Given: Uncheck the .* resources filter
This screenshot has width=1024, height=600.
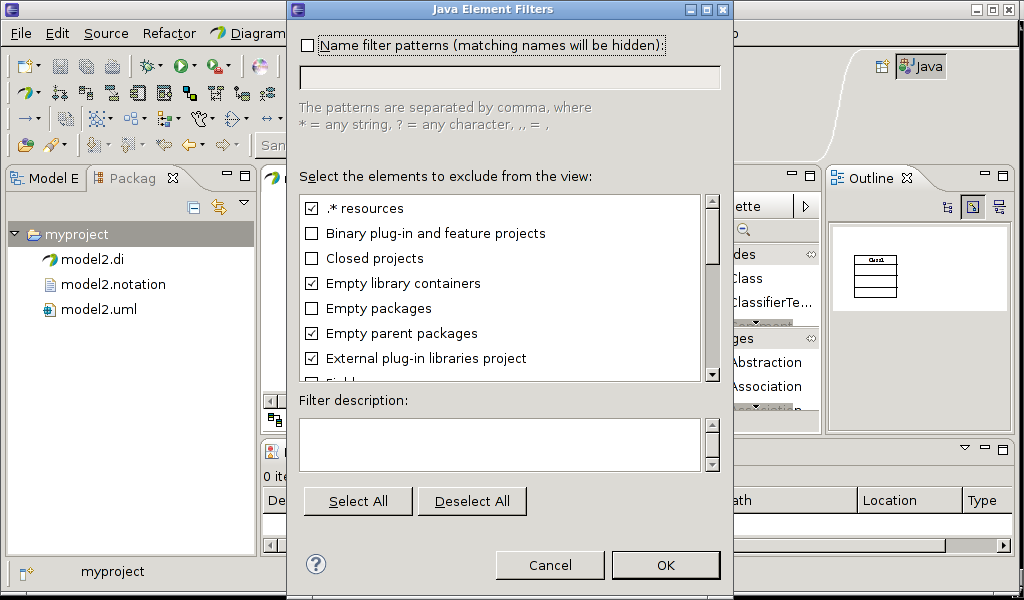Looking at the screenshot, I should click(x=312, y=208).
